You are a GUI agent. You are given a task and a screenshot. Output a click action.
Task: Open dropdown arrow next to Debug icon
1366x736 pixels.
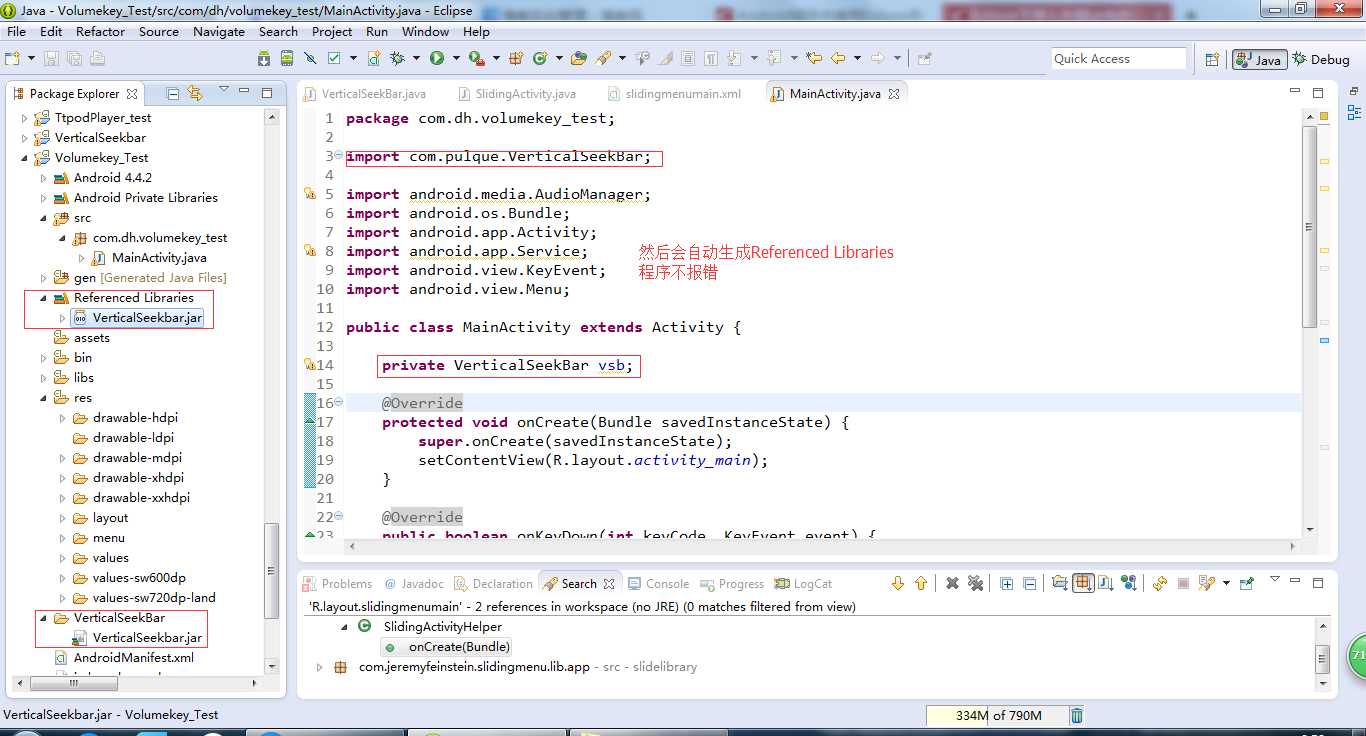click(416, 58)
